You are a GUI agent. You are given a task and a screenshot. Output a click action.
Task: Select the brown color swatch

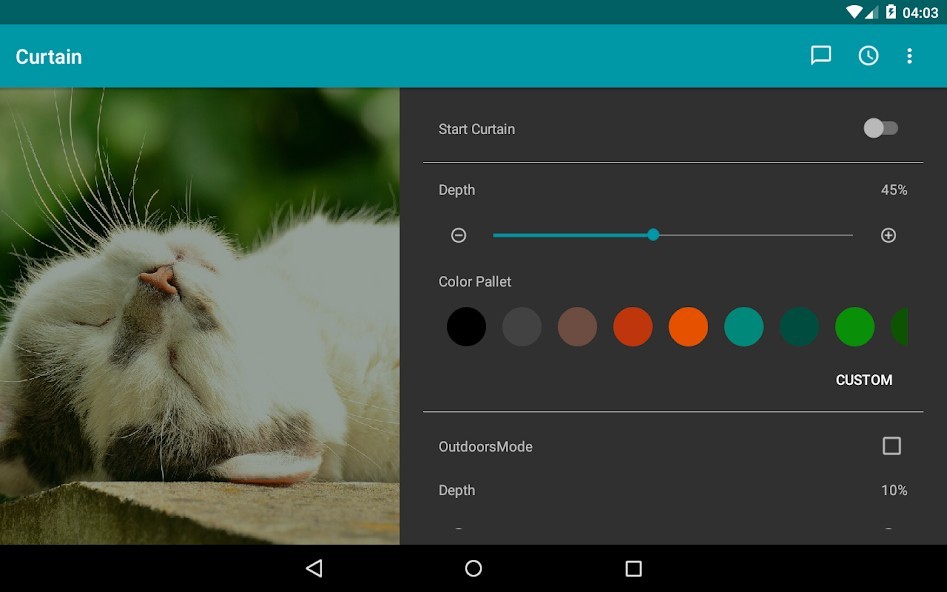point(577,327)
